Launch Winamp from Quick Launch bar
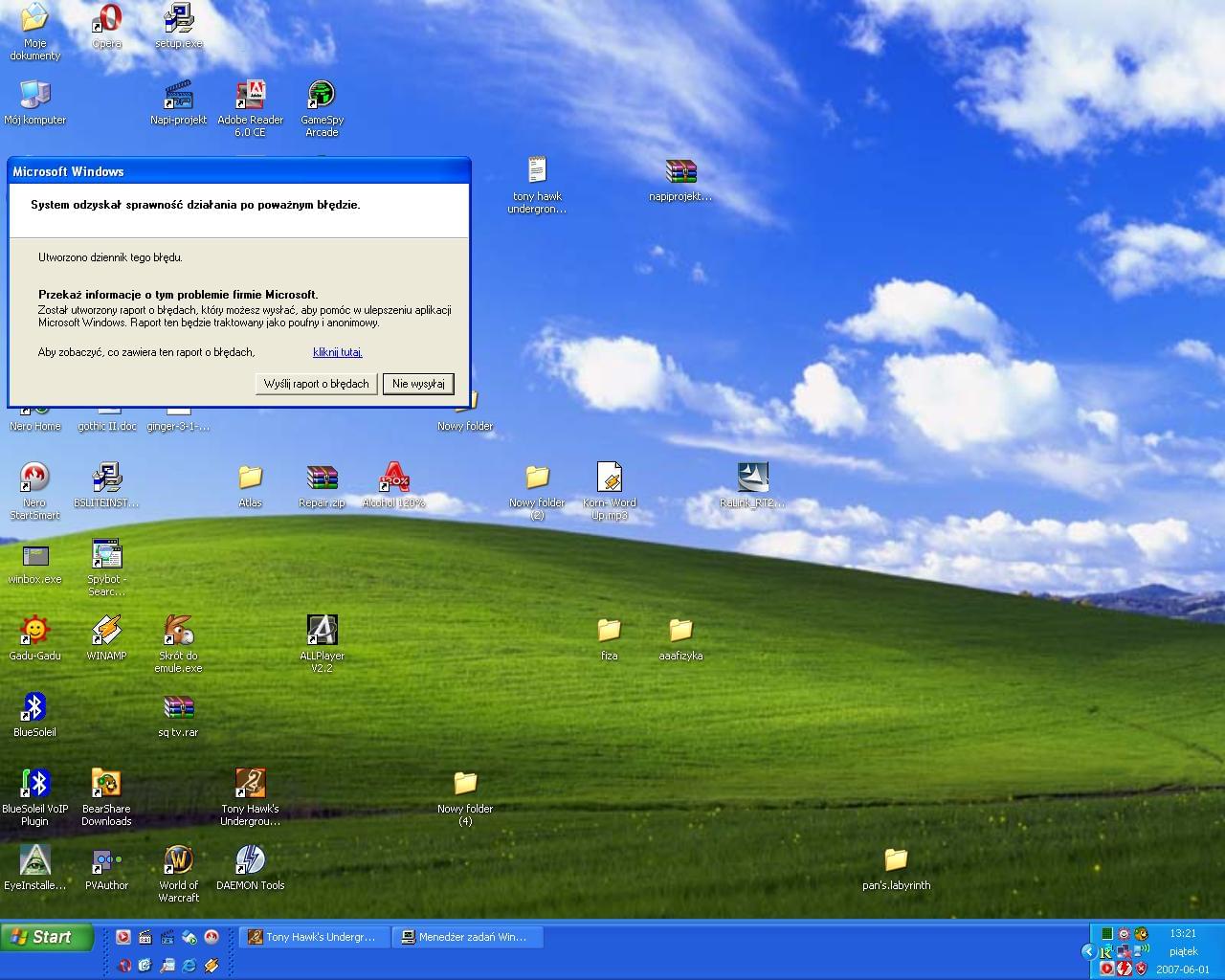1225x980 pixels. pyautogui.click(x=212, y=965)
